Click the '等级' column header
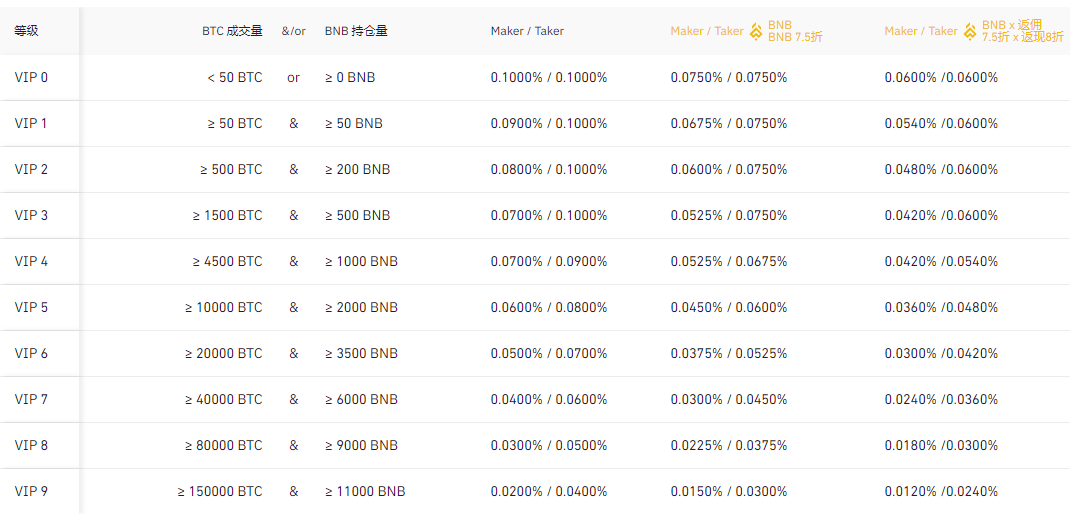The width and height of the screenshot is (1070, 514). pyautogui.click(x=27, y=31)
